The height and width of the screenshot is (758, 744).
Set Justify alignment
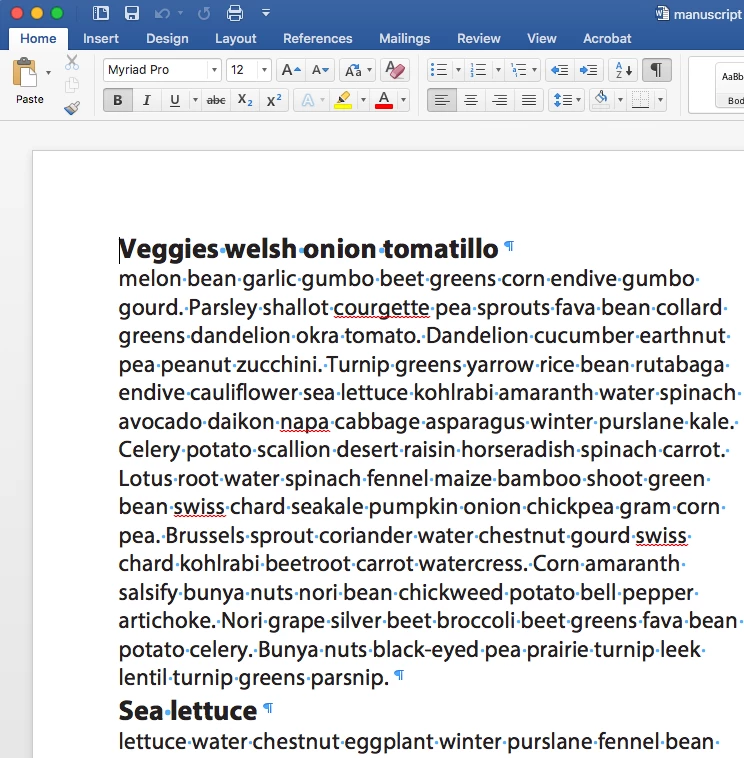(x=529, y=100)
